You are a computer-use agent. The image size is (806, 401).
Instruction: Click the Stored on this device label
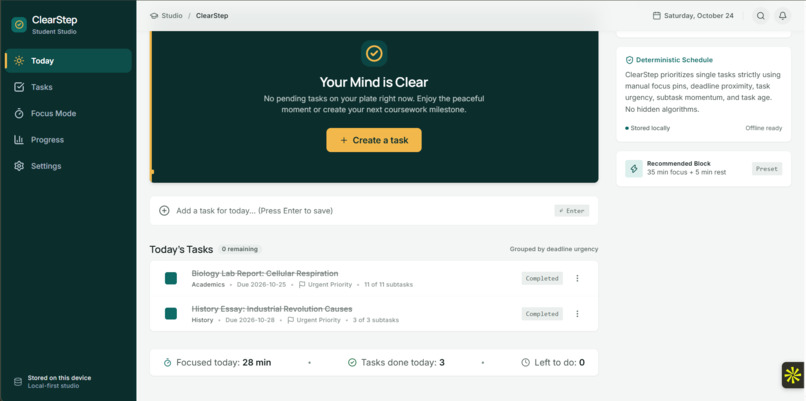pos(59,378)
